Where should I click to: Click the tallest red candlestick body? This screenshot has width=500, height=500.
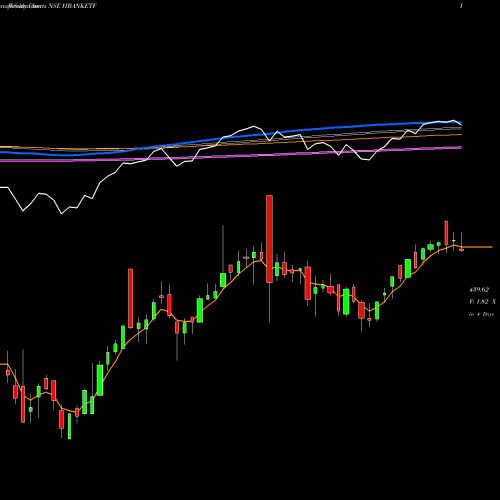269,239
